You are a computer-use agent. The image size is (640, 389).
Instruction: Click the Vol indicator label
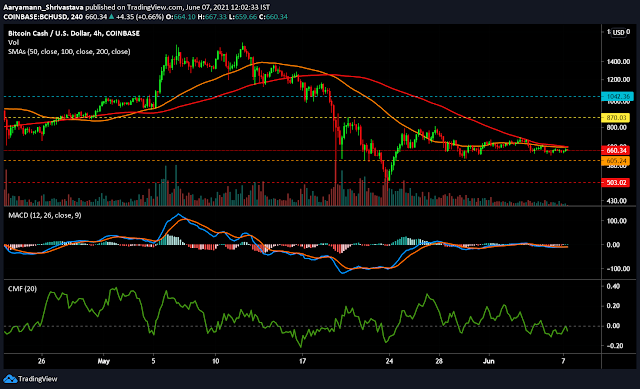click(x=13, y=42)
